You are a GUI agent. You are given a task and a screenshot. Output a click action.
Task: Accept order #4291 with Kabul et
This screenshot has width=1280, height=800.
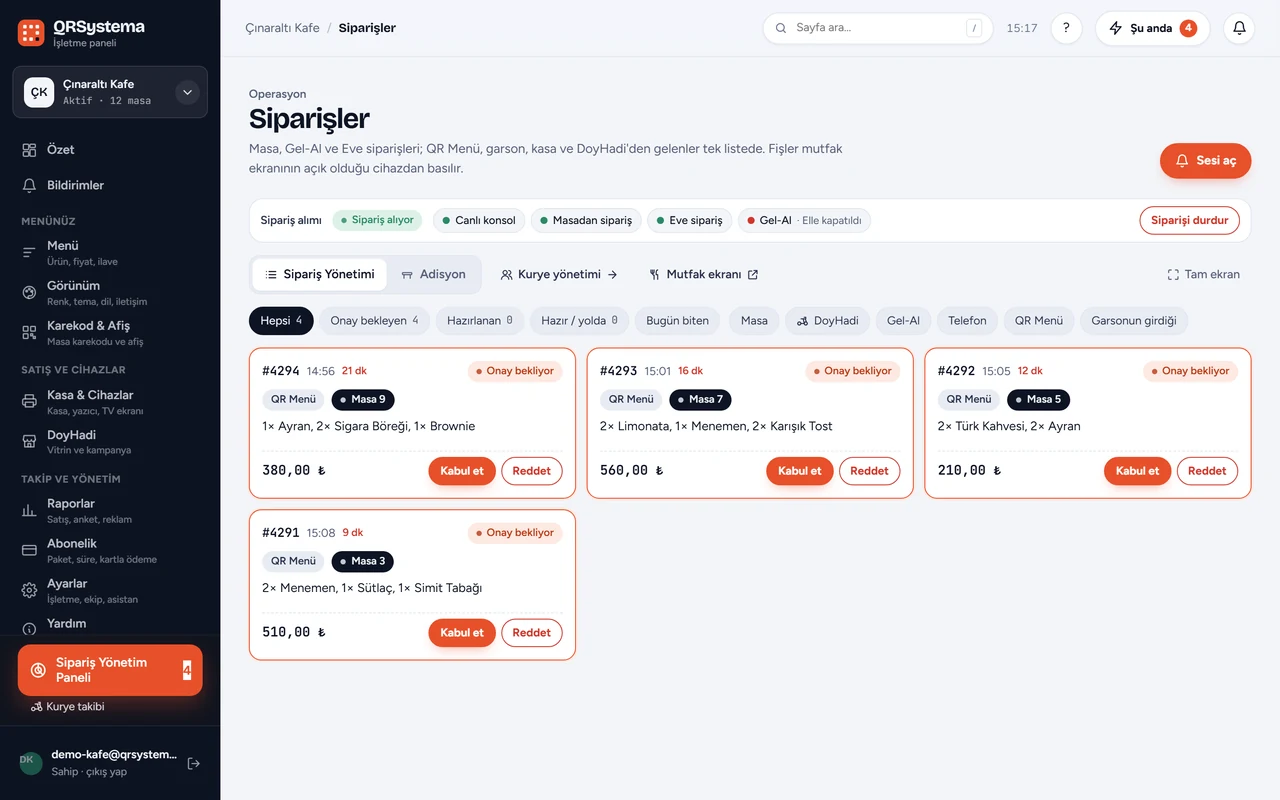(x=462, y=633)
